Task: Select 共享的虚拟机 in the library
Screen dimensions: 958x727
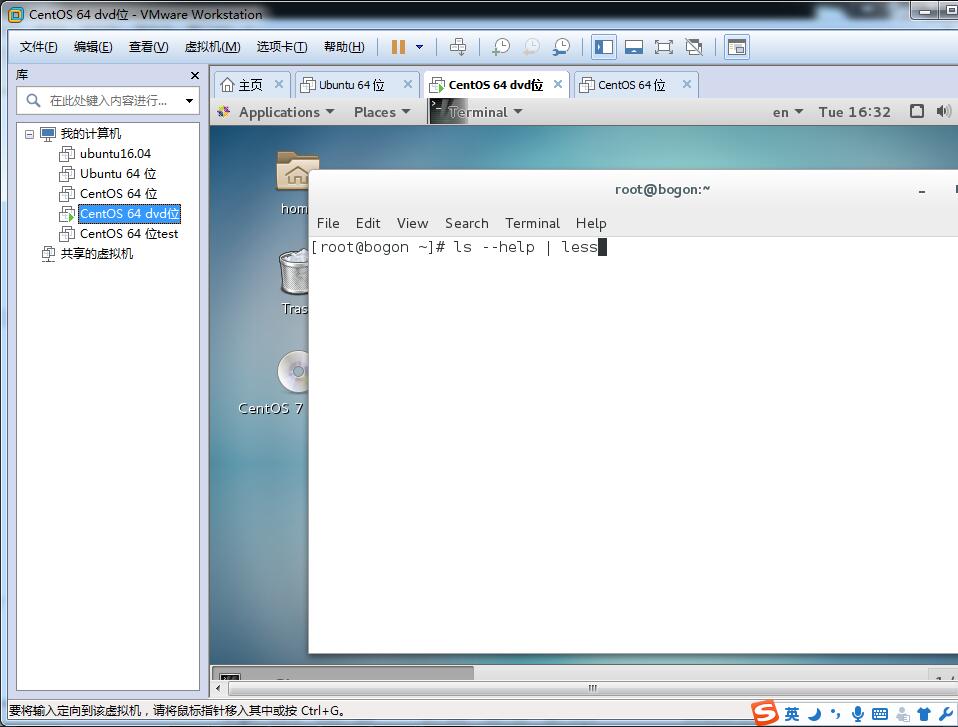Action: pyautogui.click(x=97, y=254)
